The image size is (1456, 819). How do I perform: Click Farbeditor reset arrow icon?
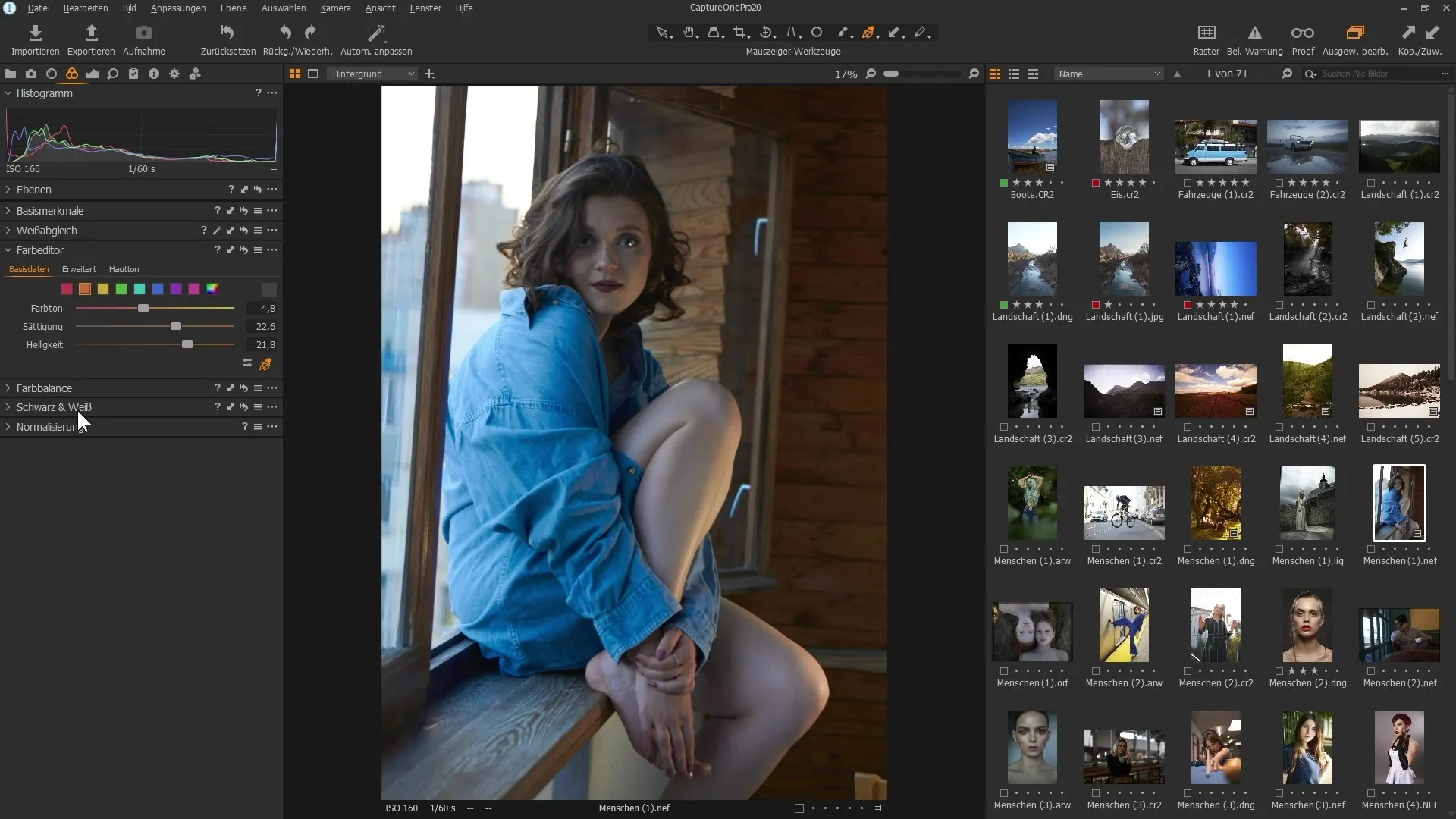(244, 250)
